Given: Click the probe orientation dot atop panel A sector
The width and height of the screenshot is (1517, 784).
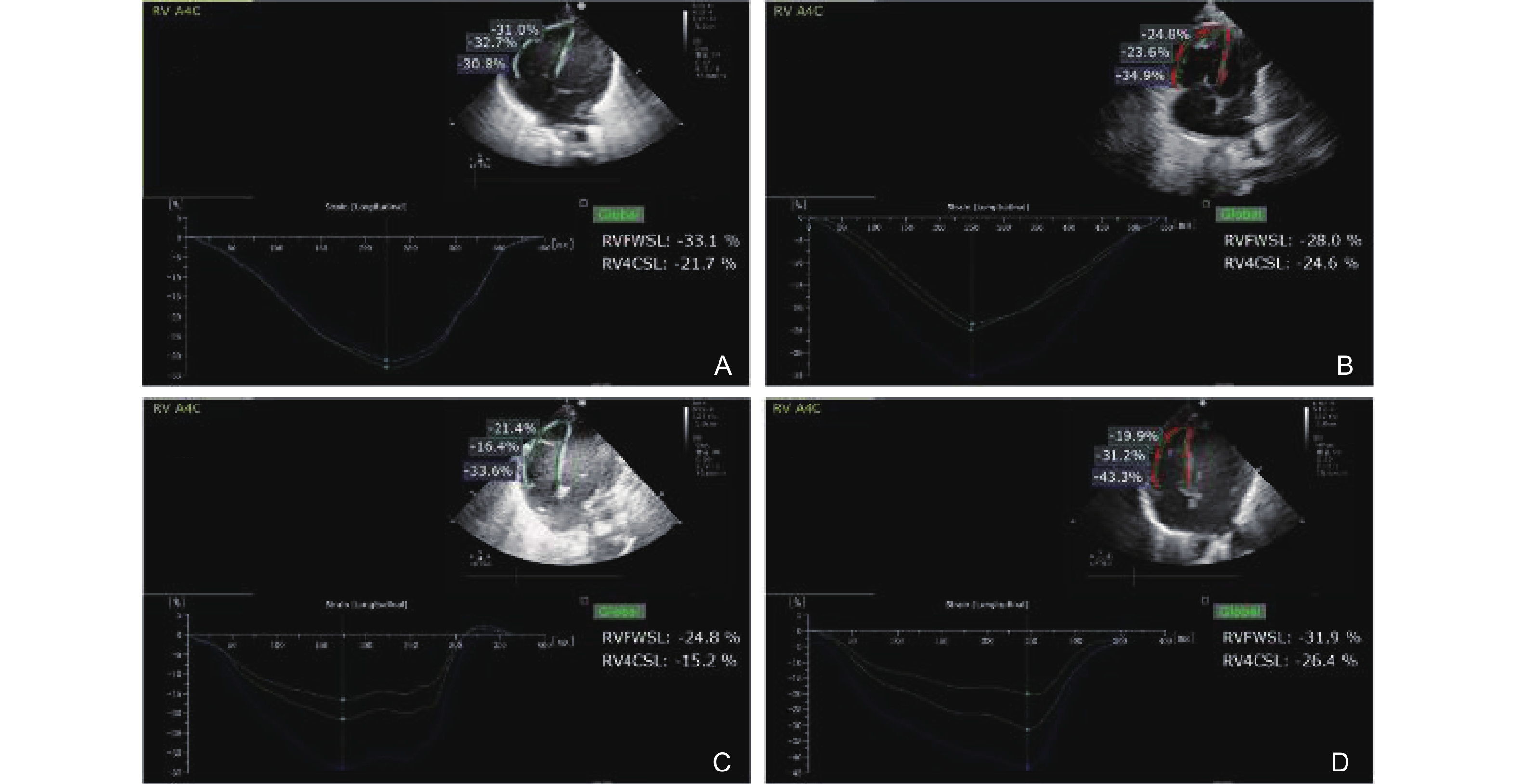Looking at the screenshot, I should 582,6.
